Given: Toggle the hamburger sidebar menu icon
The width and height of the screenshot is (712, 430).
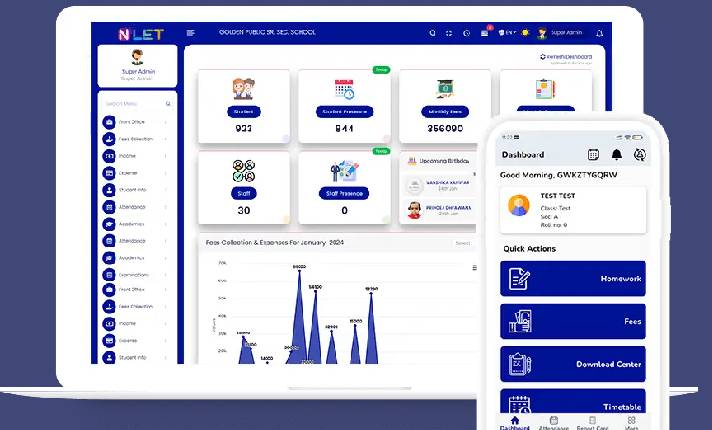Looking at the screenshot, I should (191, 33).
